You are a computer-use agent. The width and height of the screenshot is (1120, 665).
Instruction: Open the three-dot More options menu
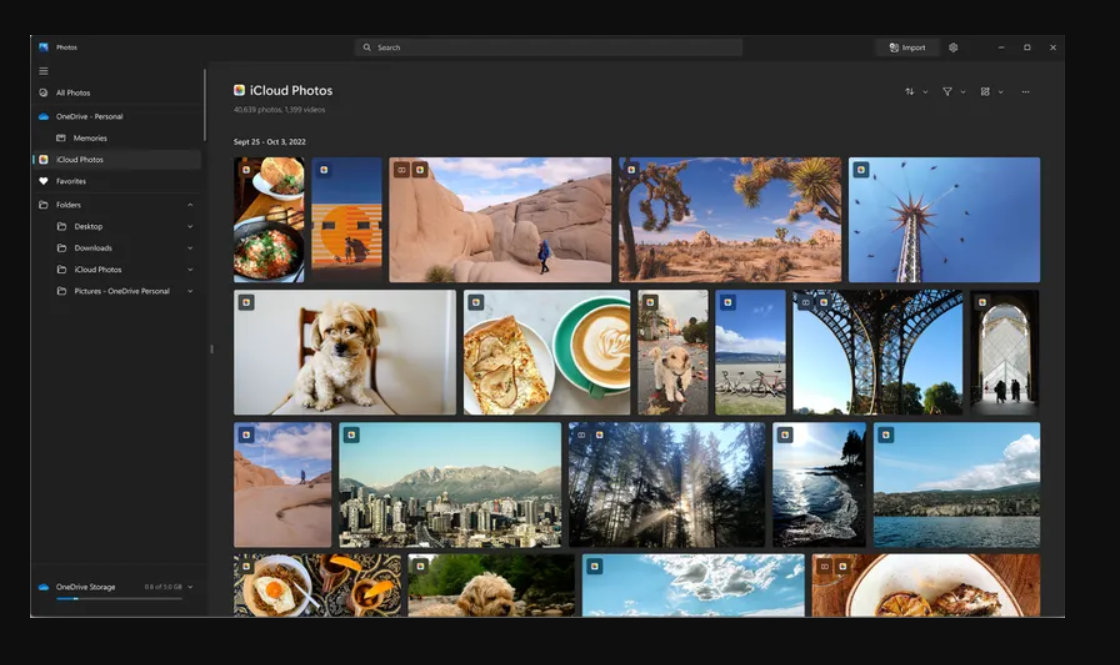(1025, 92)
